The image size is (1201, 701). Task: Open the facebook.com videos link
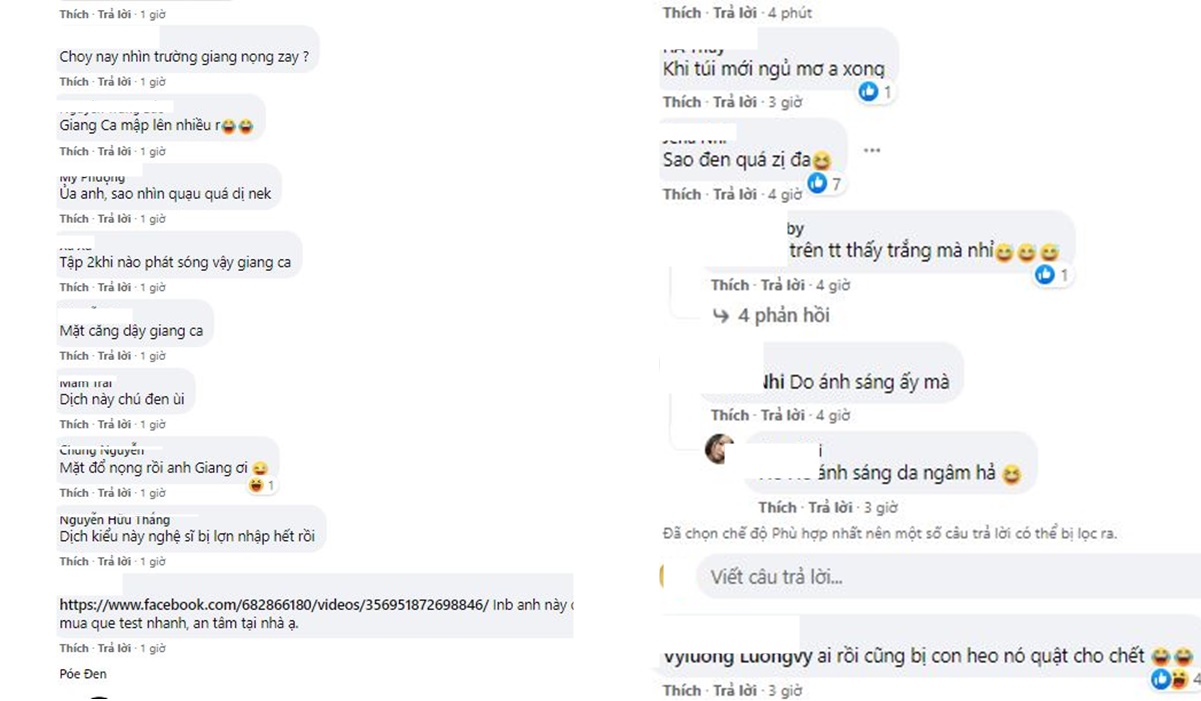coord(274,605)
